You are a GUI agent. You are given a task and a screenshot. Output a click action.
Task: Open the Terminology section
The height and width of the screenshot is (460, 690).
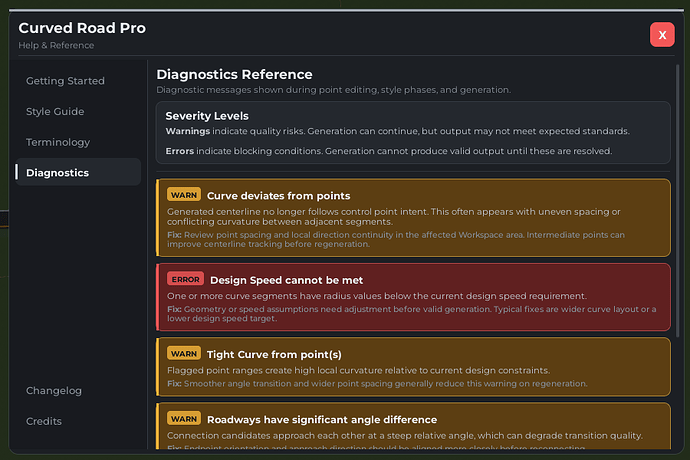coord(58,142)
